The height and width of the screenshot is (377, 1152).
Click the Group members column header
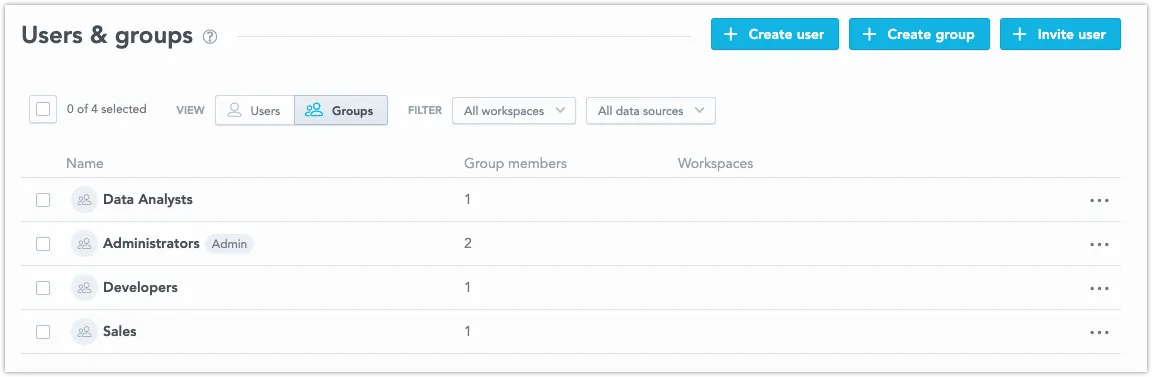[x=515, y=163]
